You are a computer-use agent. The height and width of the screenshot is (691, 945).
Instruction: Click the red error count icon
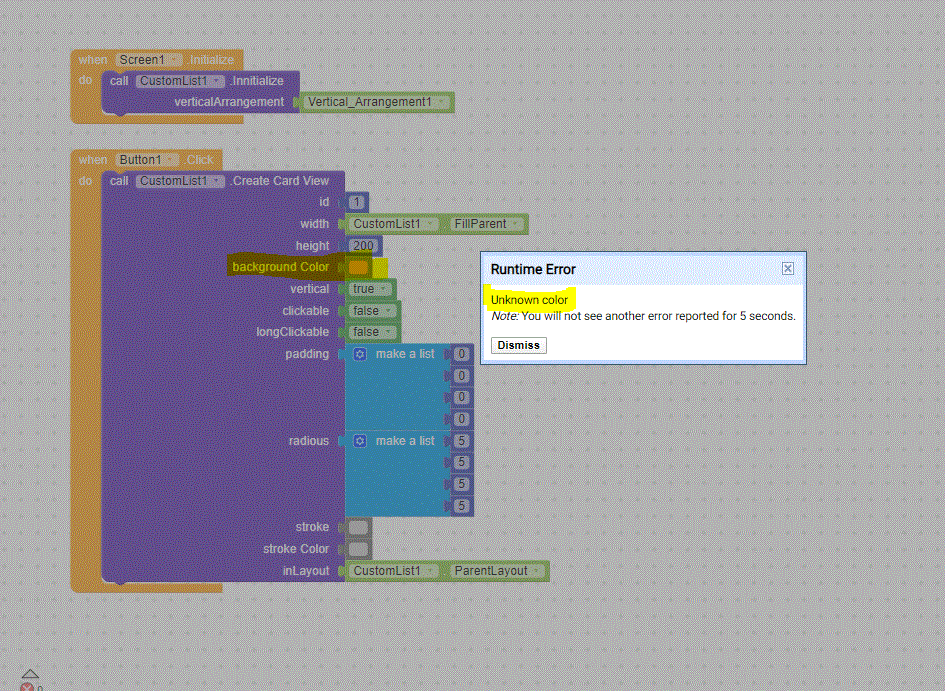27,687
